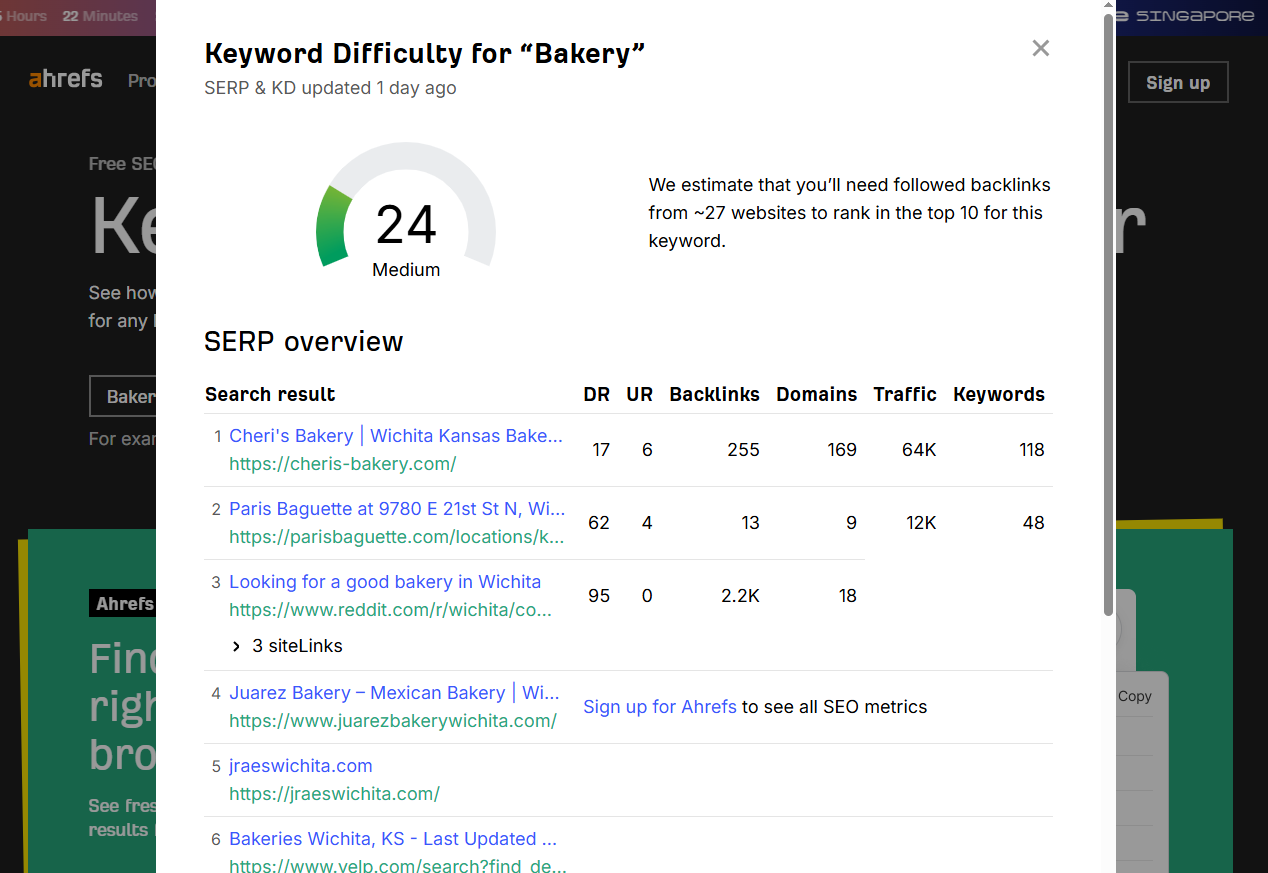1268x873 pixels.
Task: Click the Search result column header
Action: 270,394
